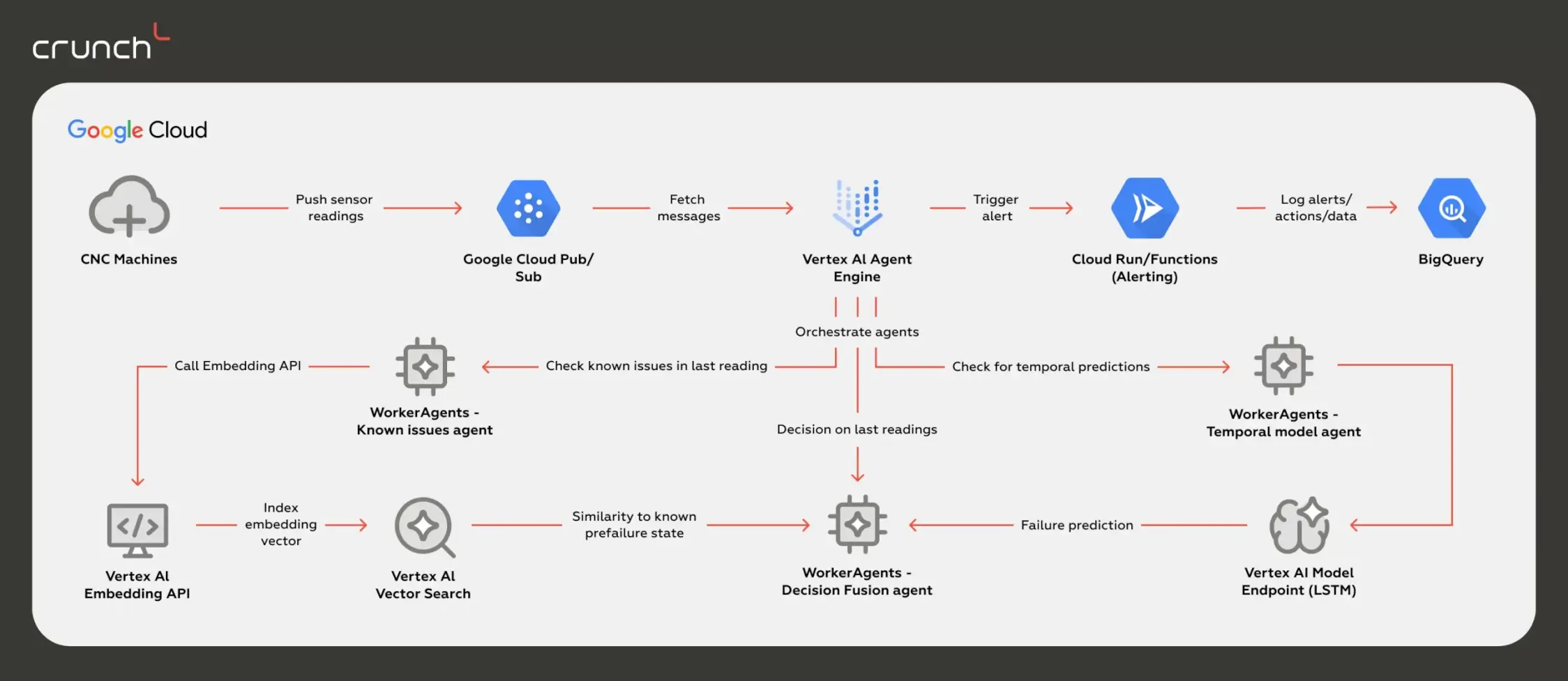Click the 'Call Embedding API' label
1568x681 pixels.
coord(238,366)
